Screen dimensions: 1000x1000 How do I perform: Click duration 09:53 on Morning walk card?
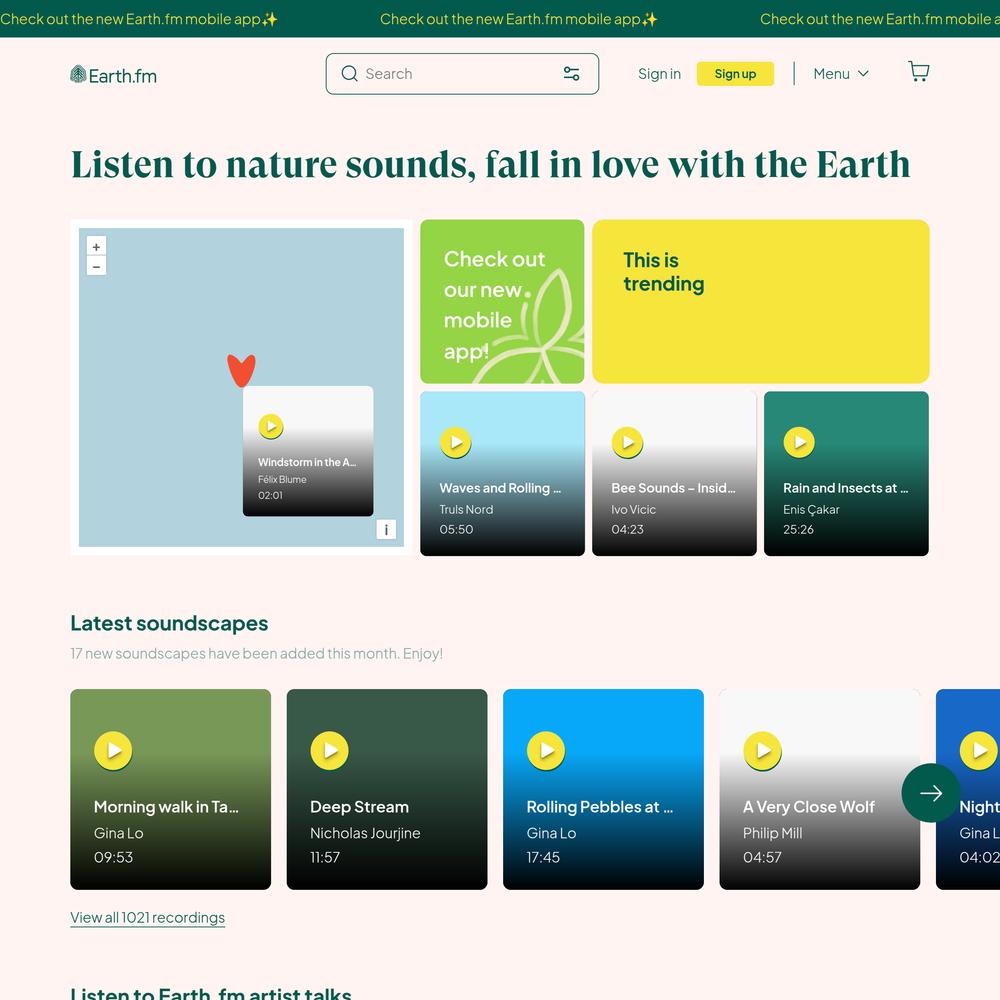coord(114,857)
